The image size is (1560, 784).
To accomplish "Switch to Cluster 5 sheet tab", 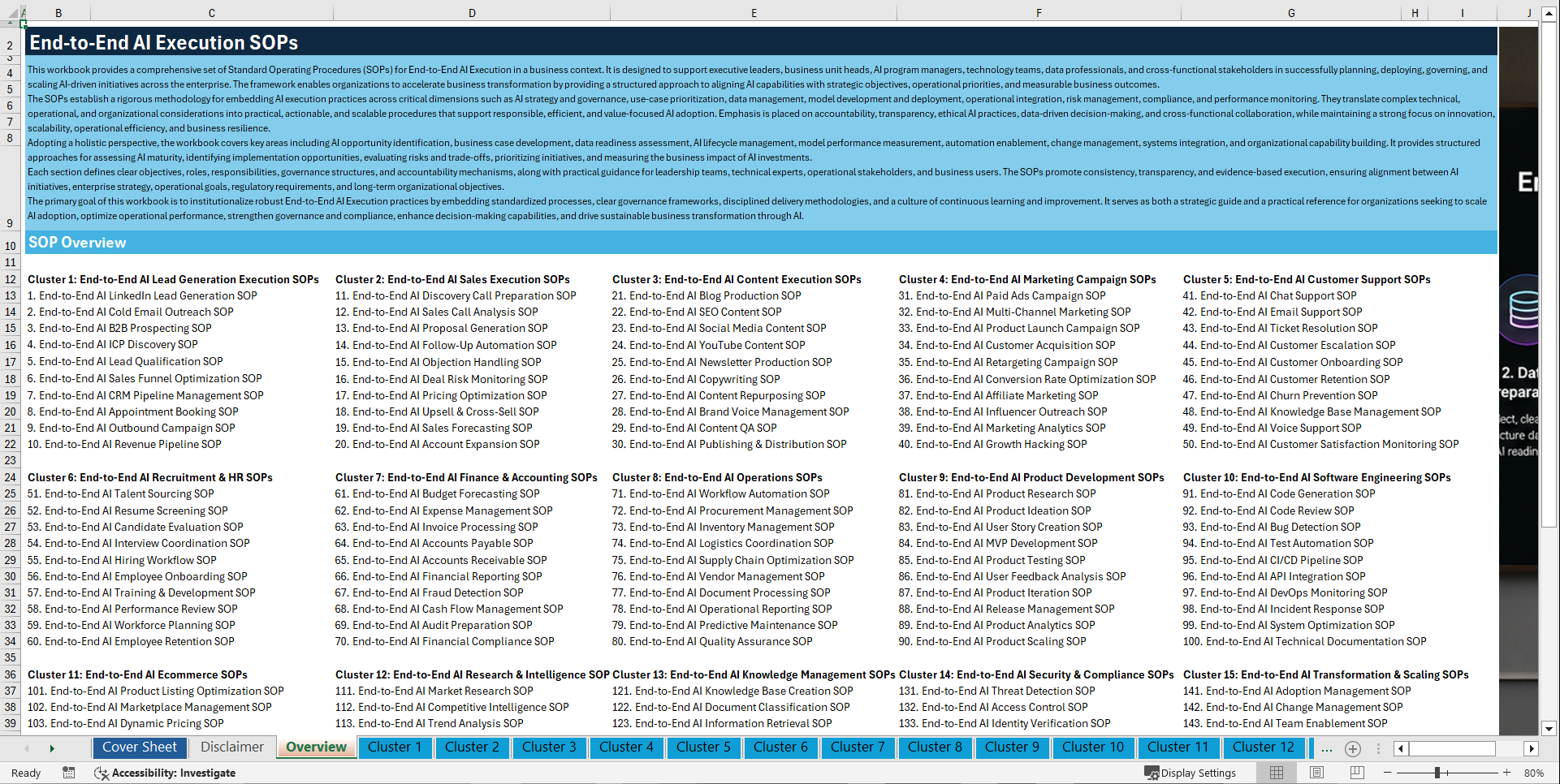I will pos(703,747).
